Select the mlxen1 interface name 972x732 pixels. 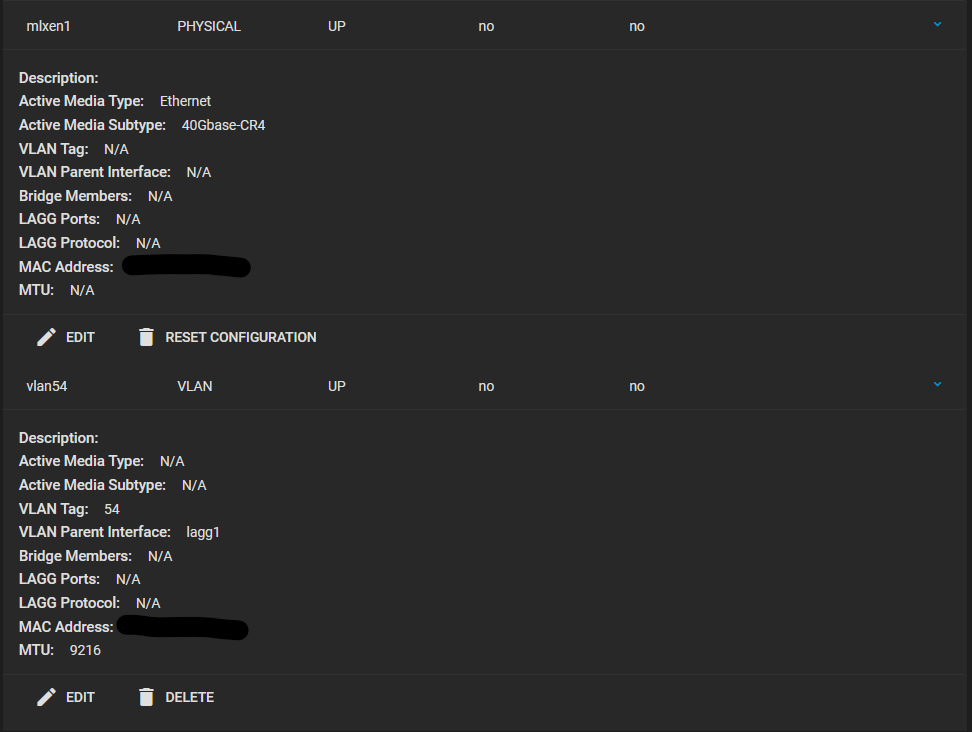click(x=48, y=26)
